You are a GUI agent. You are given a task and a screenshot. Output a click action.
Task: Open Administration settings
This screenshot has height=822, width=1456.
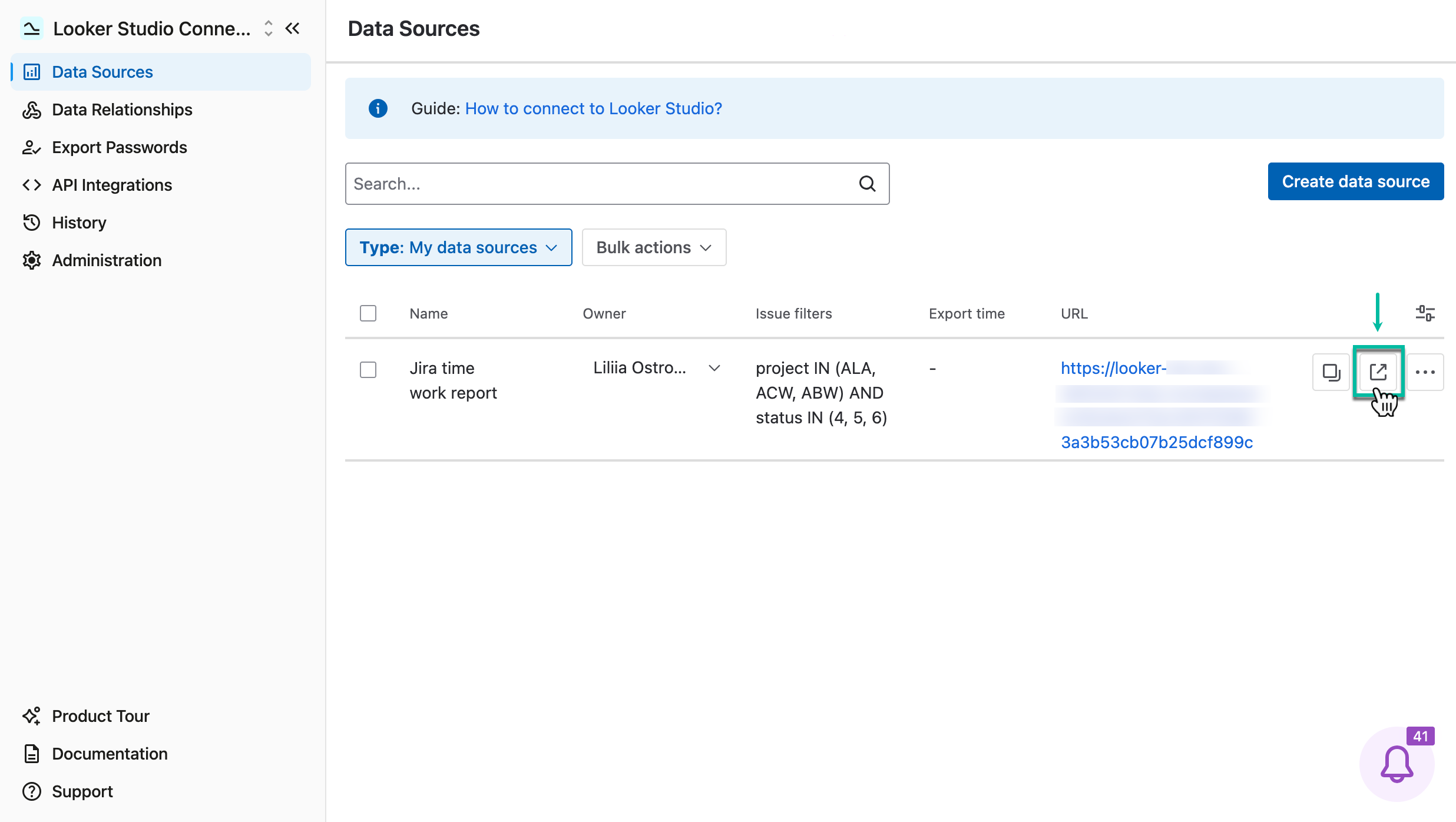tap(161, 260)
